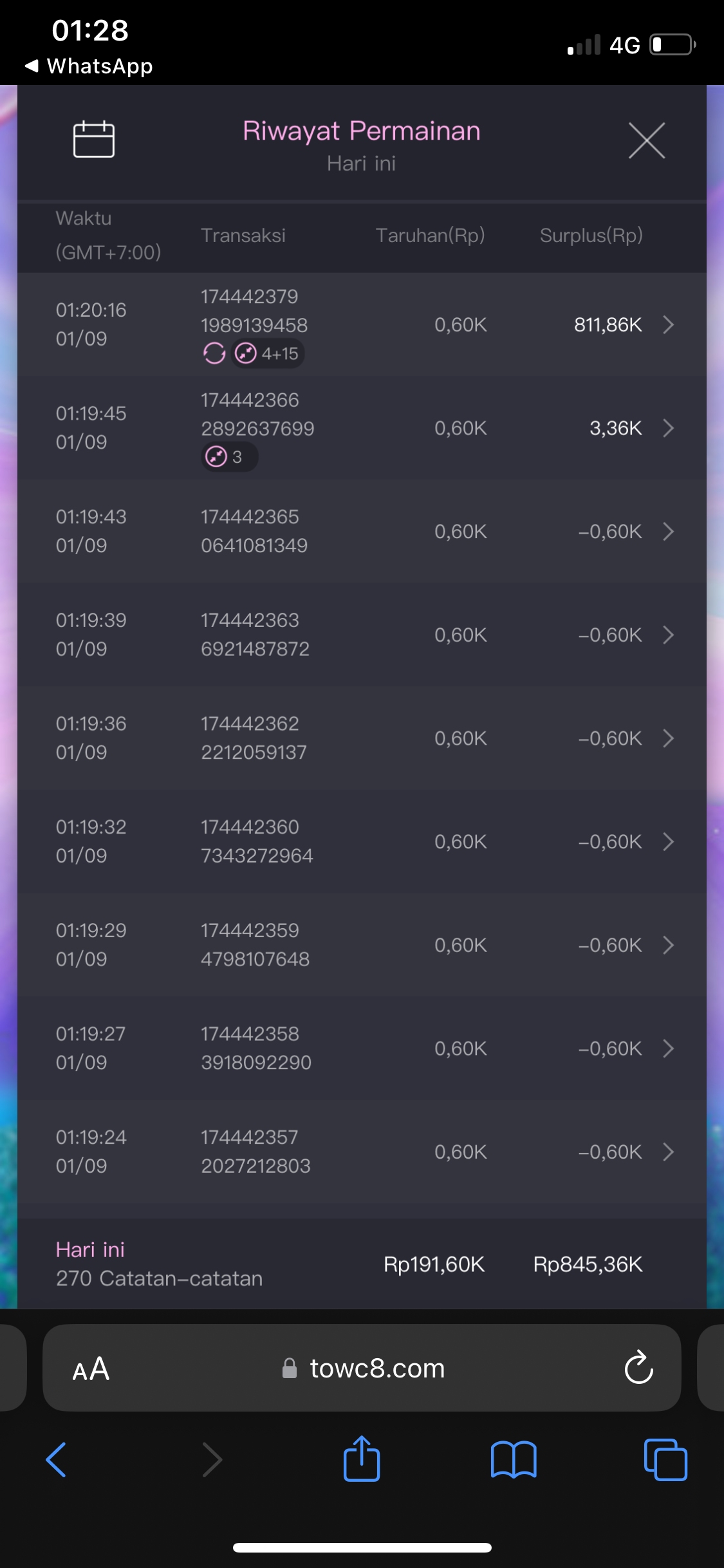Expand the 01:19:39 transaction row
This screenshot has width=724, height=1568.
click(668, 635)
